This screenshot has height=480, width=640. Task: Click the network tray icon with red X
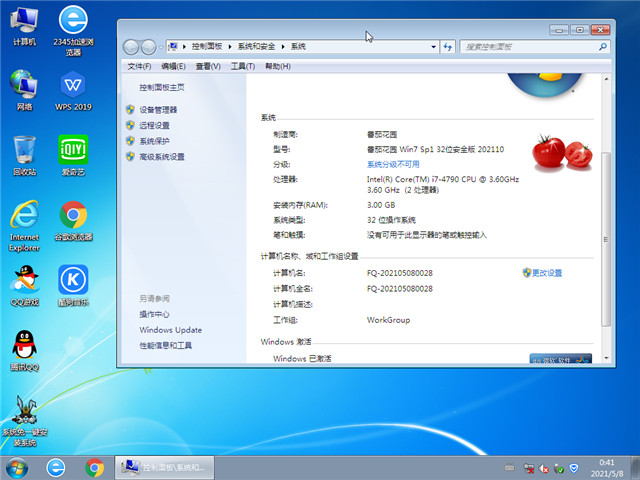coord(529,469)
